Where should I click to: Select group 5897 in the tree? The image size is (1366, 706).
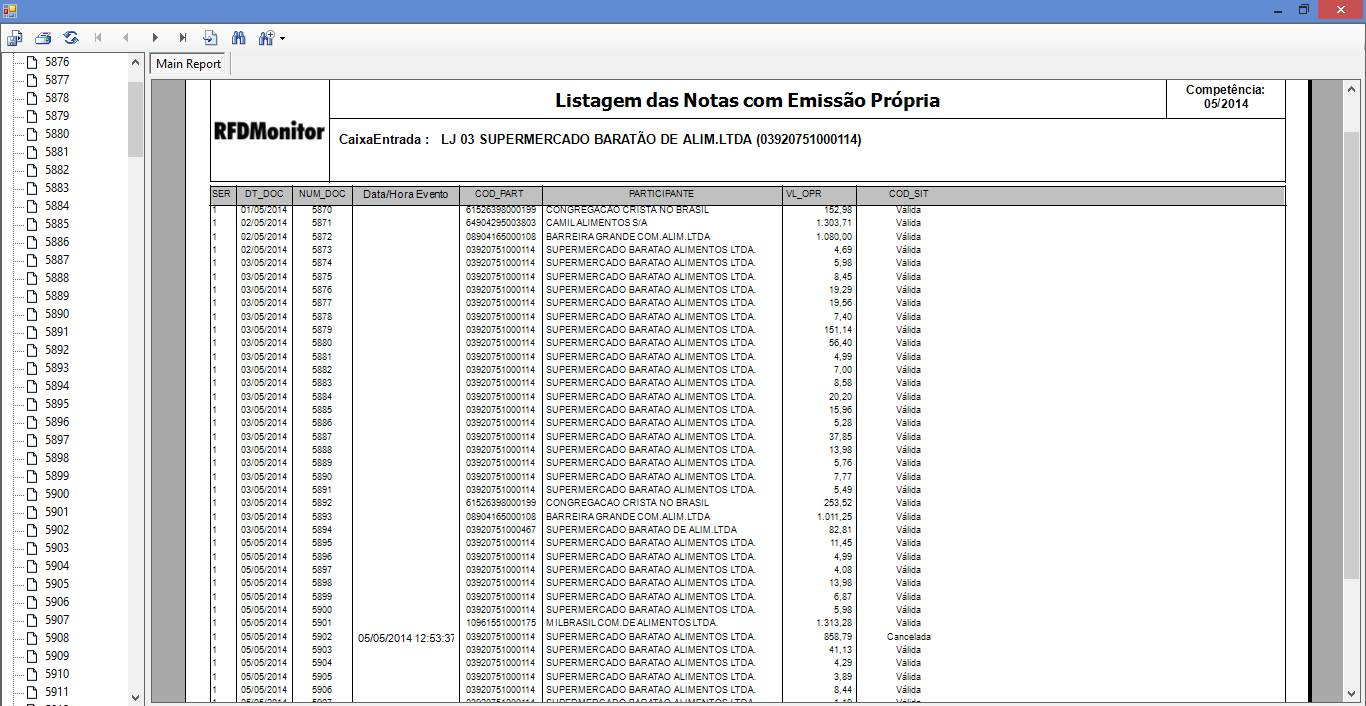point(57,440)
